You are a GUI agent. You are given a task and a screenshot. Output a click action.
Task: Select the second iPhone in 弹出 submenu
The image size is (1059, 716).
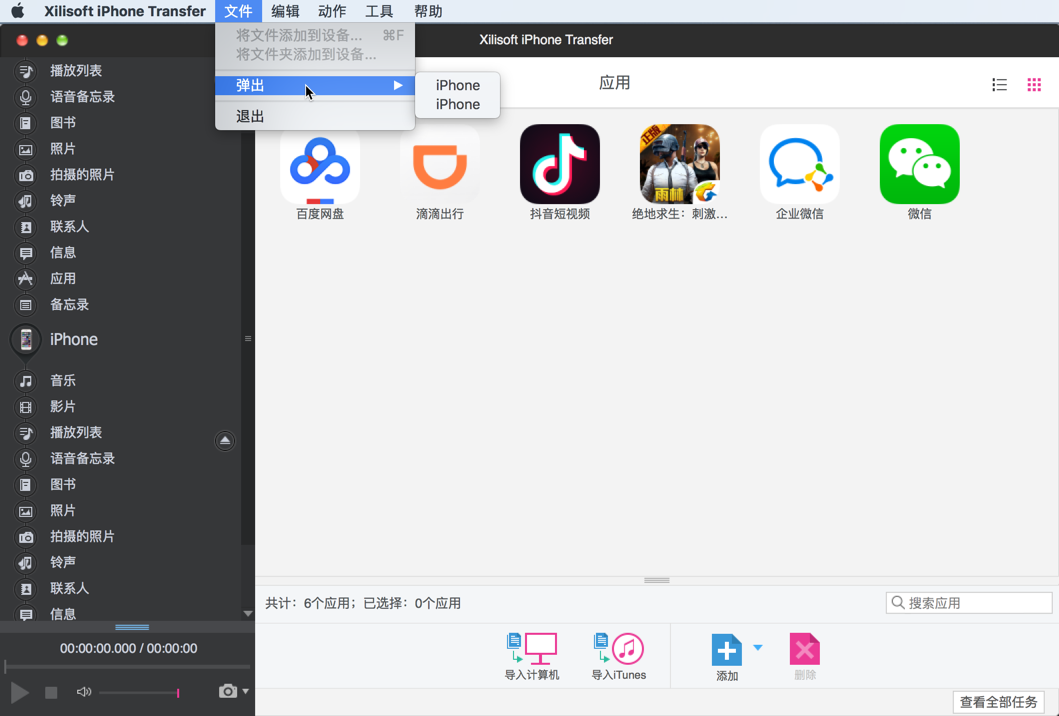pyautogui.click(x=457, y=104)
